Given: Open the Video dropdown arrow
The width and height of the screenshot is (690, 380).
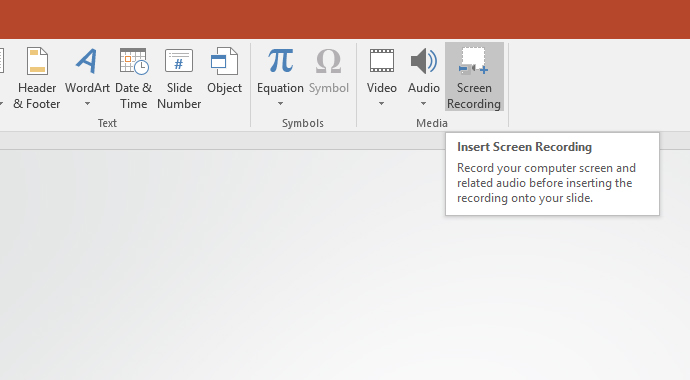Looking at the screenshot, I should coord(382,104).
